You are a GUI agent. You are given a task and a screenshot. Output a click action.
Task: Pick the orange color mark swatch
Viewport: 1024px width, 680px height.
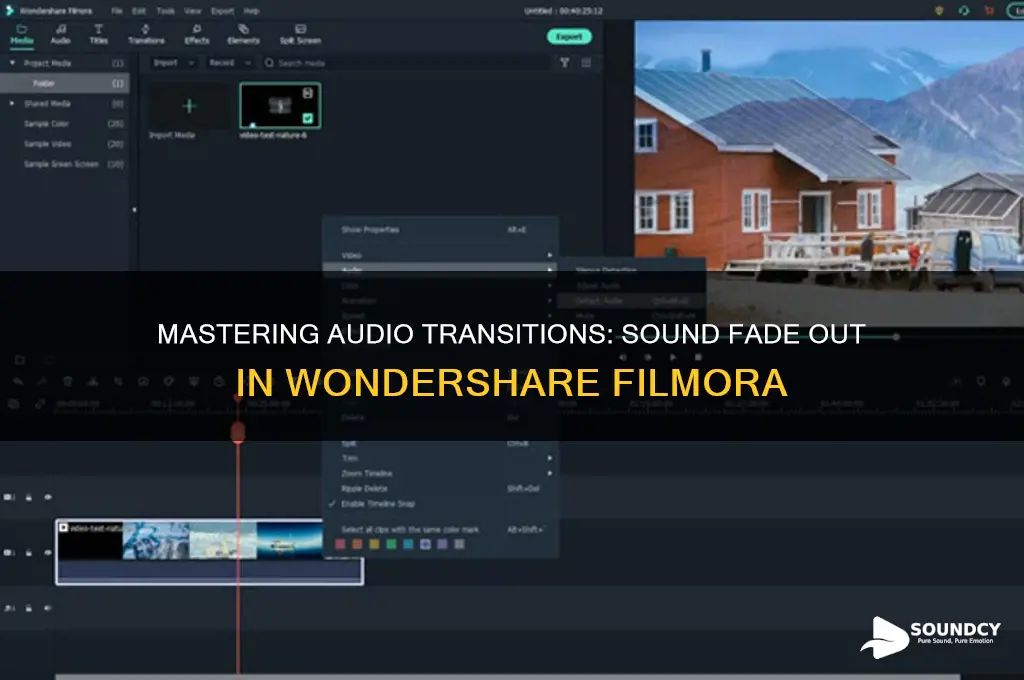[x=357, y=544]
